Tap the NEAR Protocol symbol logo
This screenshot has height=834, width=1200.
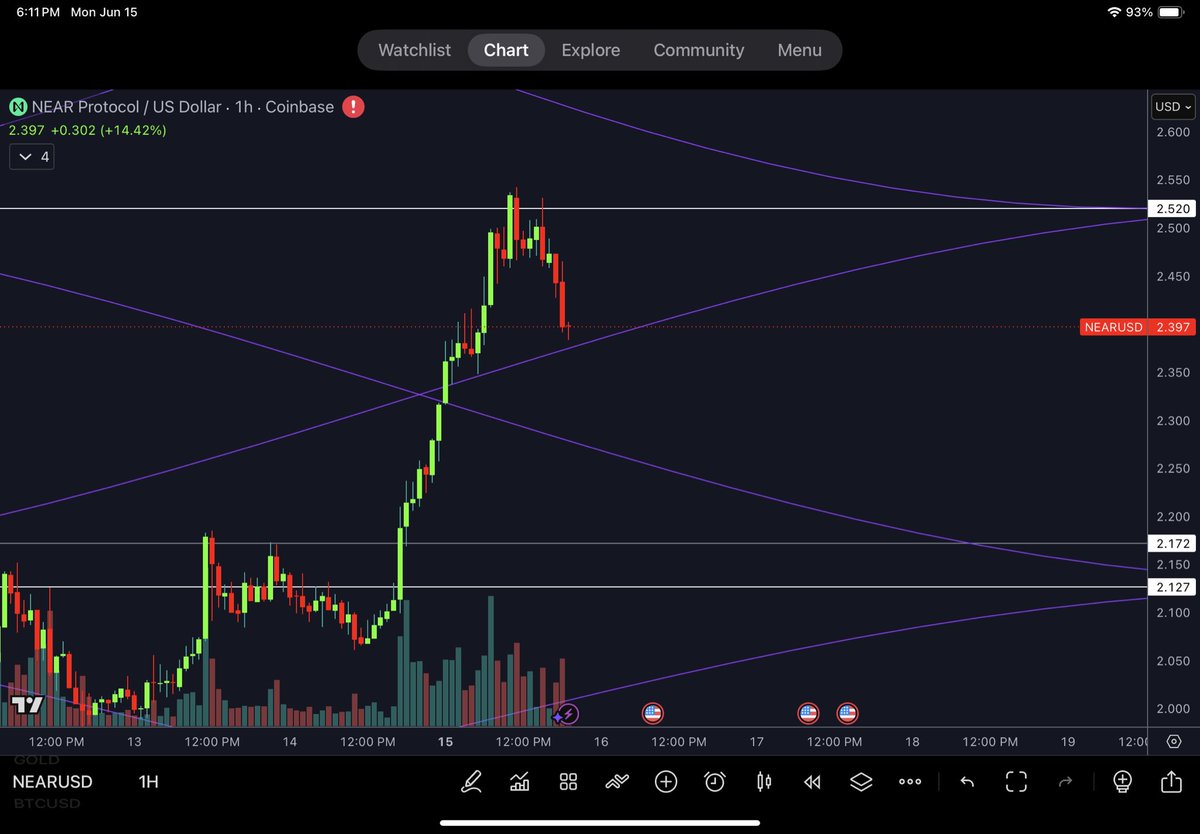pos(18,106)
